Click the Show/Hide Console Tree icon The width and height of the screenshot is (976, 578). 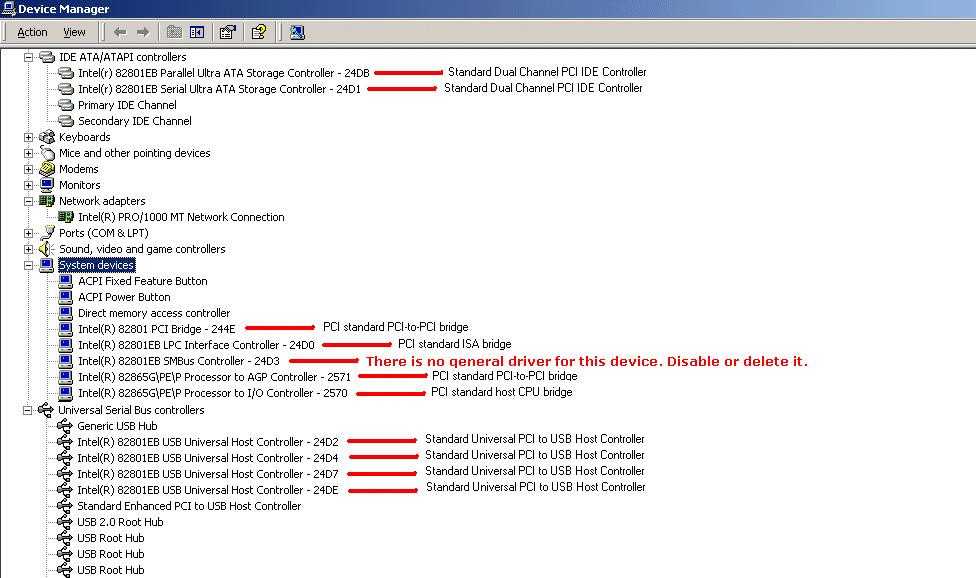(x=197, y=32)
